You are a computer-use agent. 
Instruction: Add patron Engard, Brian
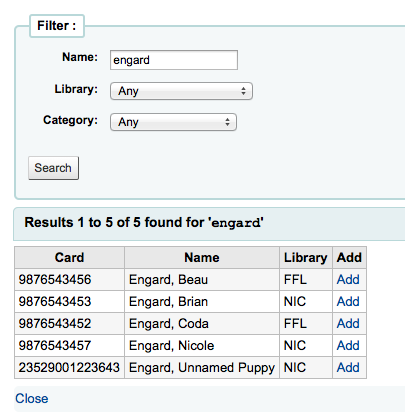coord(348,302)
